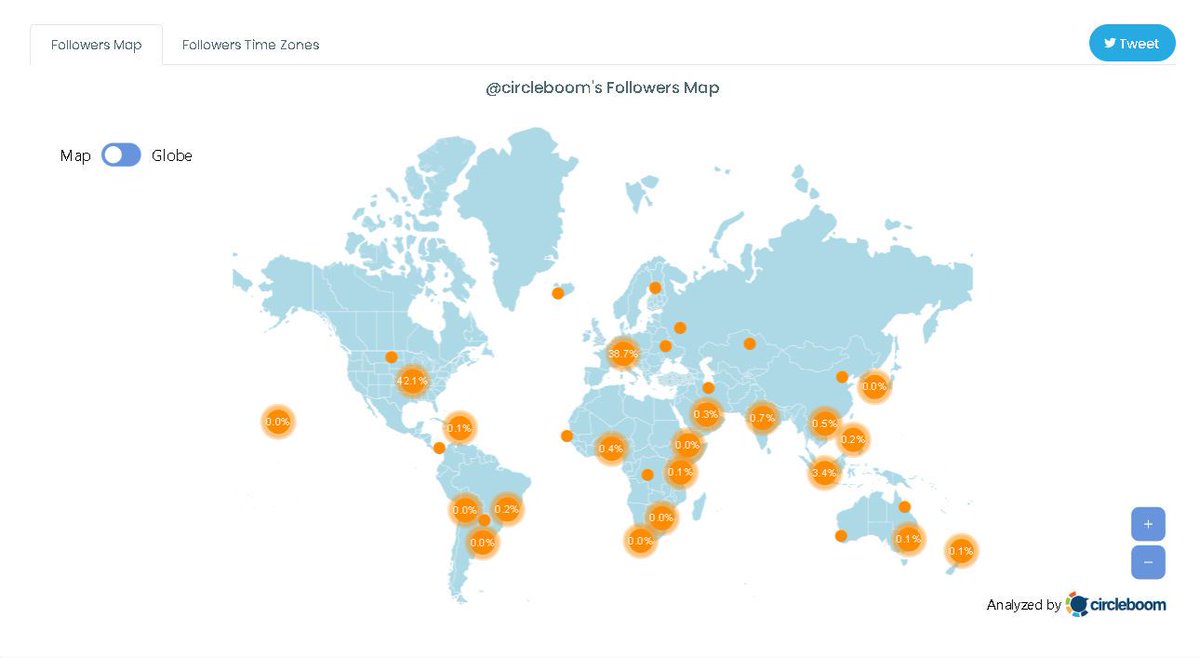Select the 0.7% marker over India
This screenshot has width=1200, height=658.
coord(762,418)
